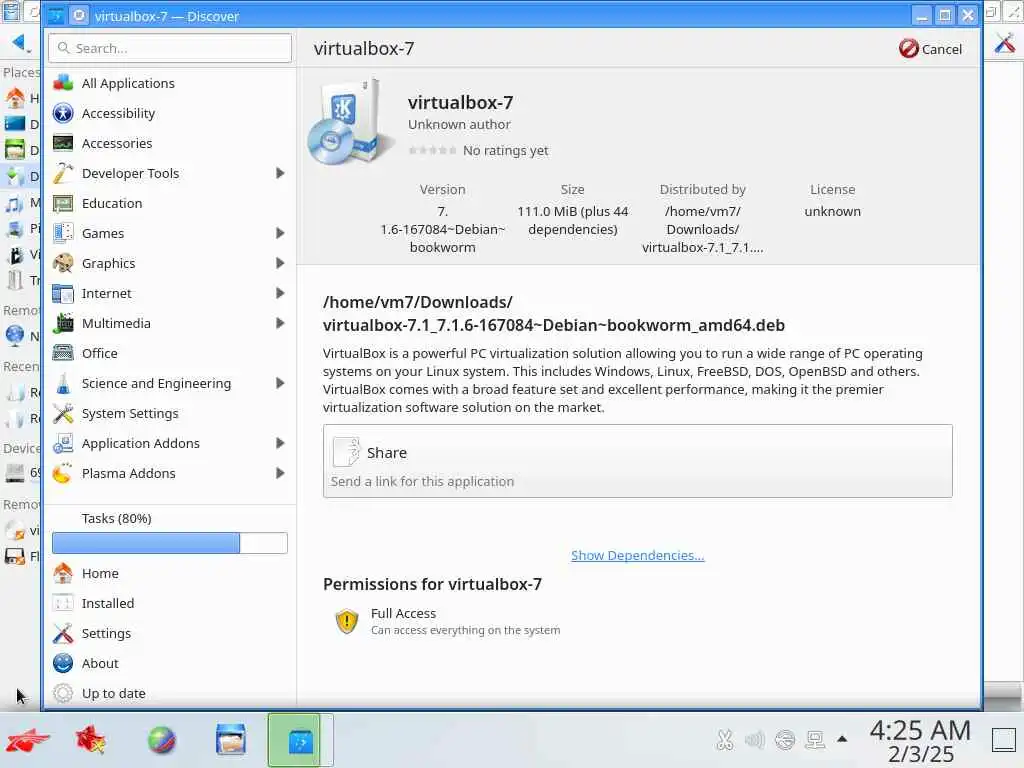The height and width of the screenshot is (768, 1024).
Task: Click the Full Access shield warning icon
Action: coord(347,621)
